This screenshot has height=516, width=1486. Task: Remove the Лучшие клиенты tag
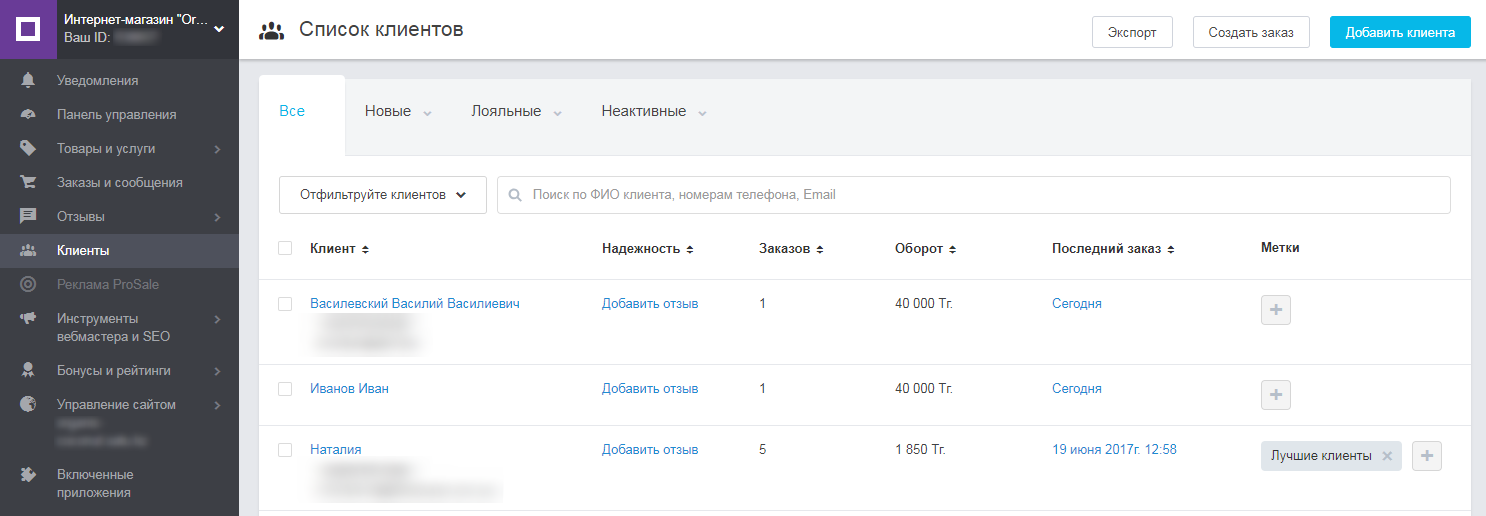[1386, 456]
